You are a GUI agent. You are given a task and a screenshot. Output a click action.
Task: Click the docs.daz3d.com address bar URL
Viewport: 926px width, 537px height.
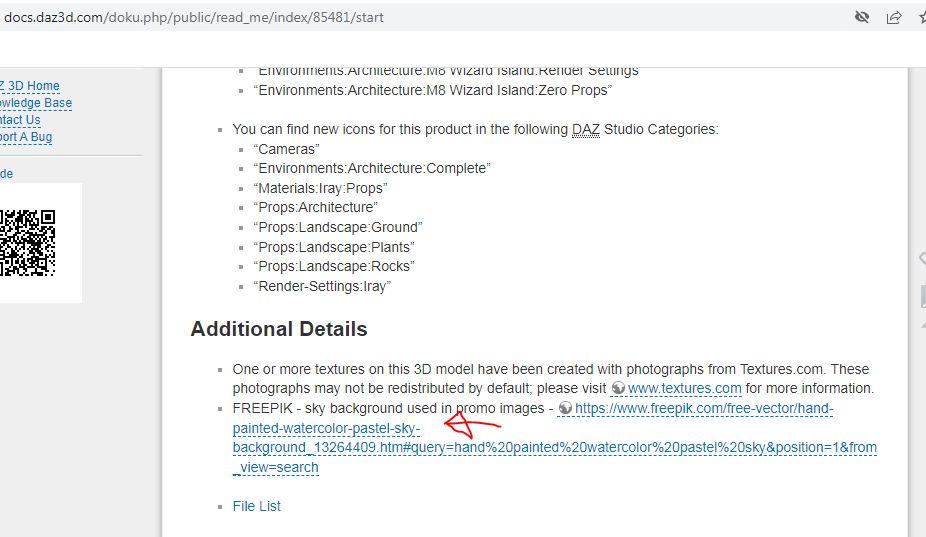[x=193, y=17]
